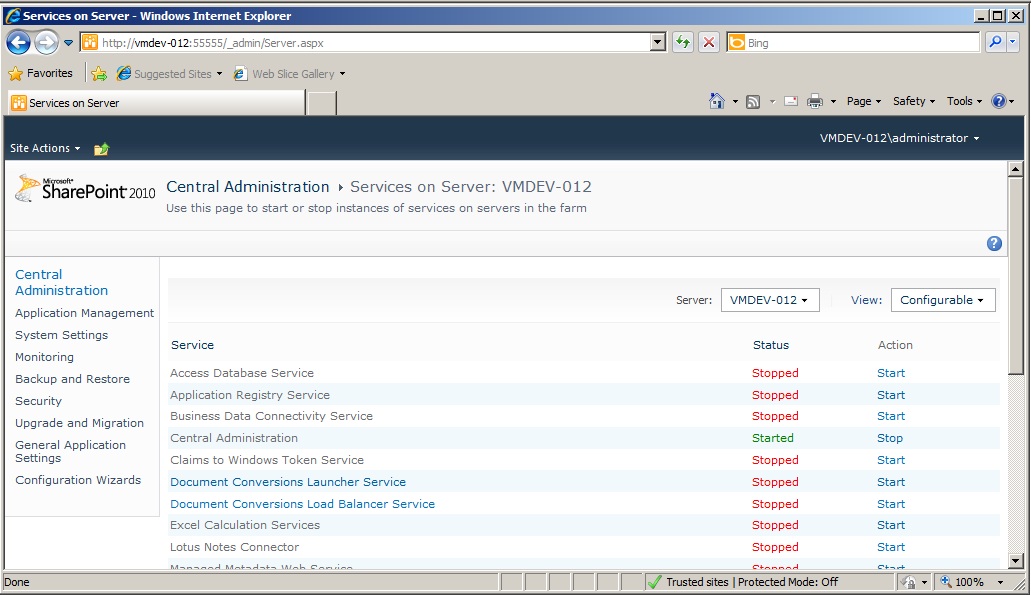
Task: Expand the Site Actions menu
Action: (44, 148)
